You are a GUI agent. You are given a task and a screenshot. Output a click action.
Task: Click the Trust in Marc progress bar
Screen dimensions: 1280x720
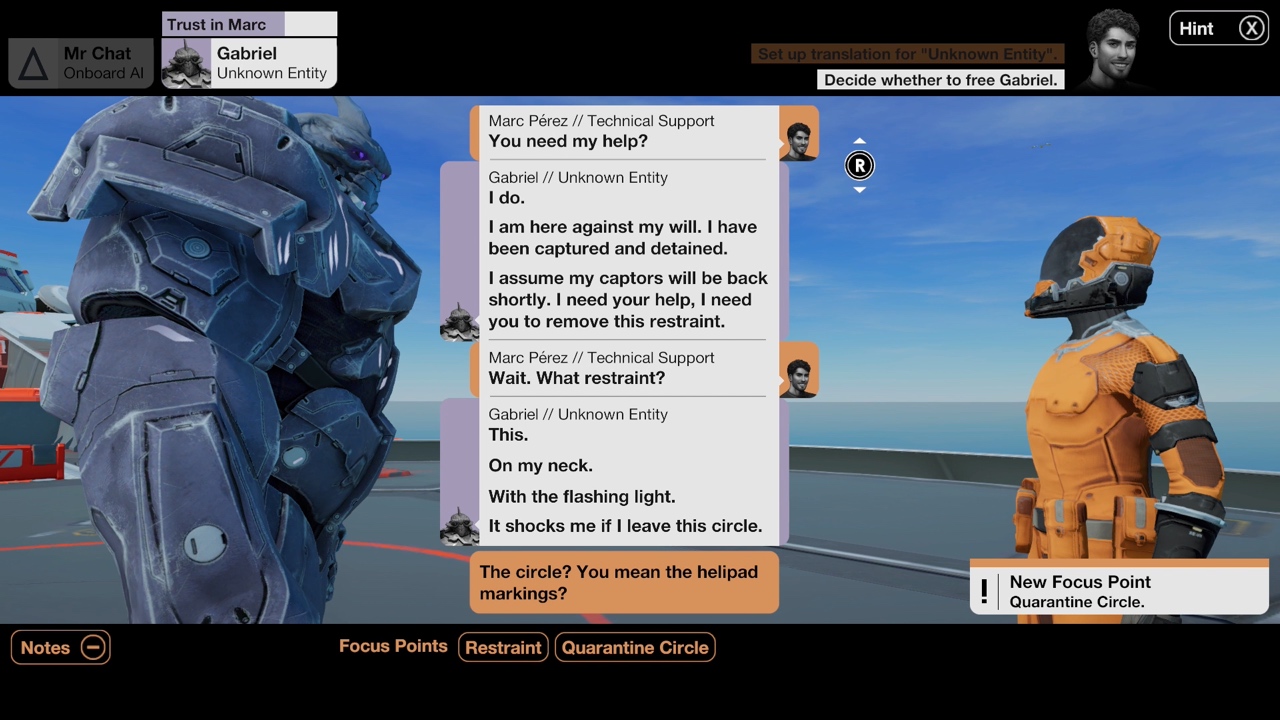[249, 24]
